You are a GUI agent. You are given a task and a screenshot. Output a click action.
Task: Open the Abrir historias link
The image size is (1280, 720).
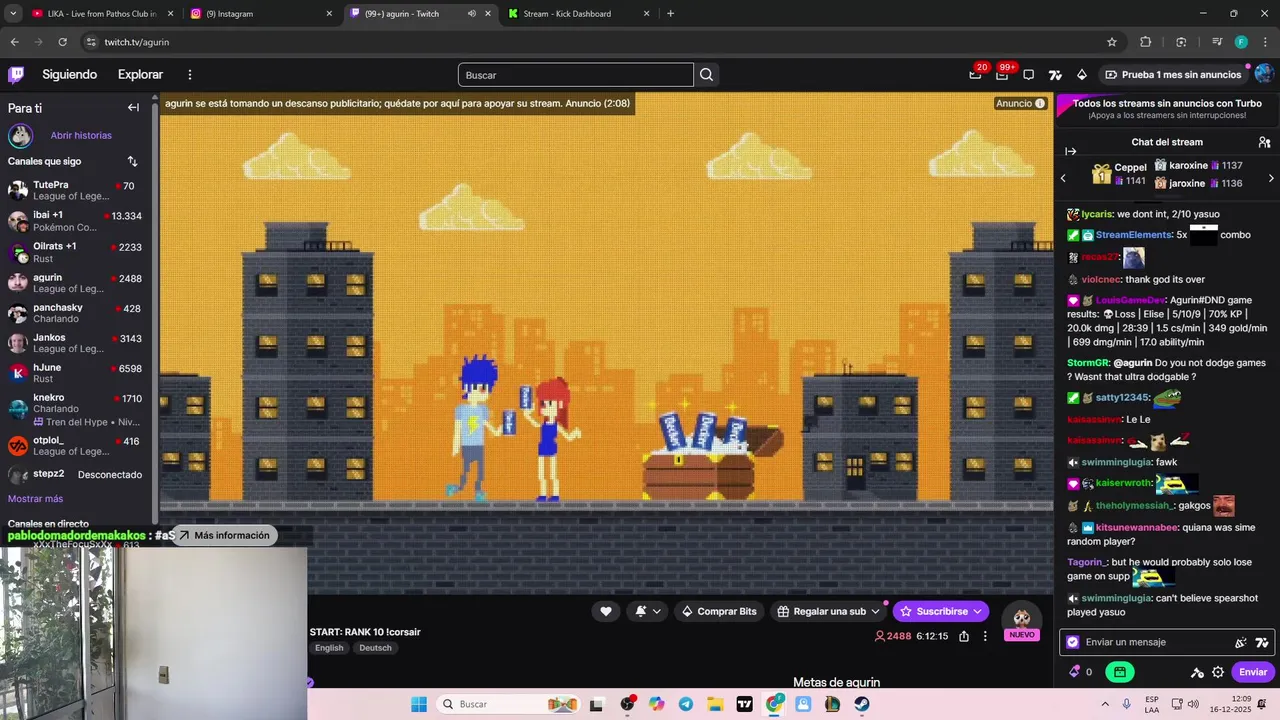81,135
